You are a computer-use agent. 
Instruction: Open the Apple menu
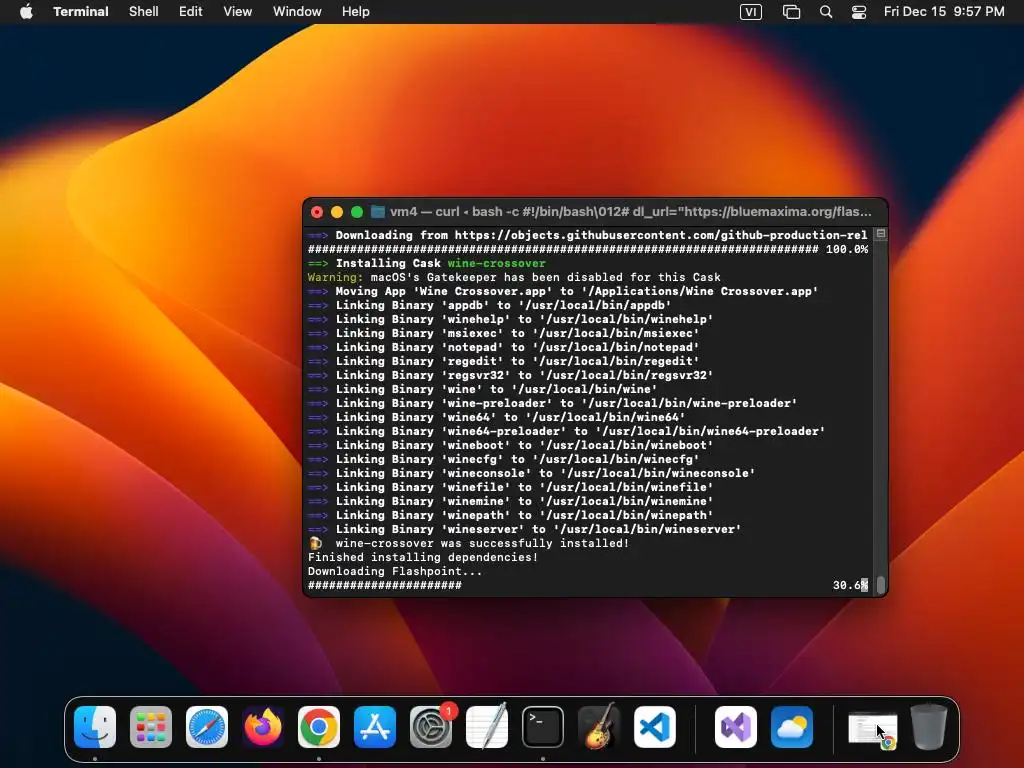26,12
